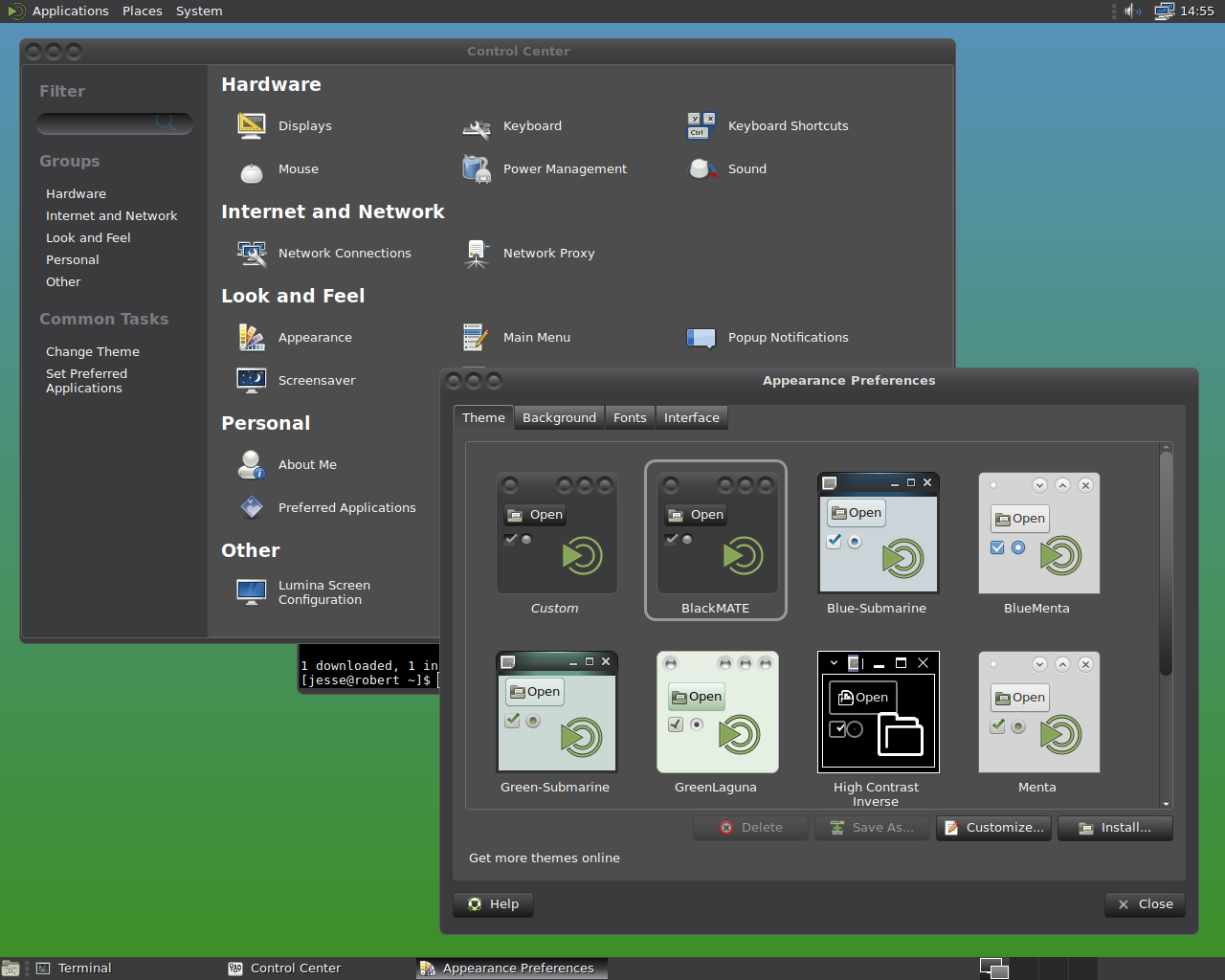Close the Appearance Preferences dialog via Close button
The image size is (1225, 980).
[1146, 904]
